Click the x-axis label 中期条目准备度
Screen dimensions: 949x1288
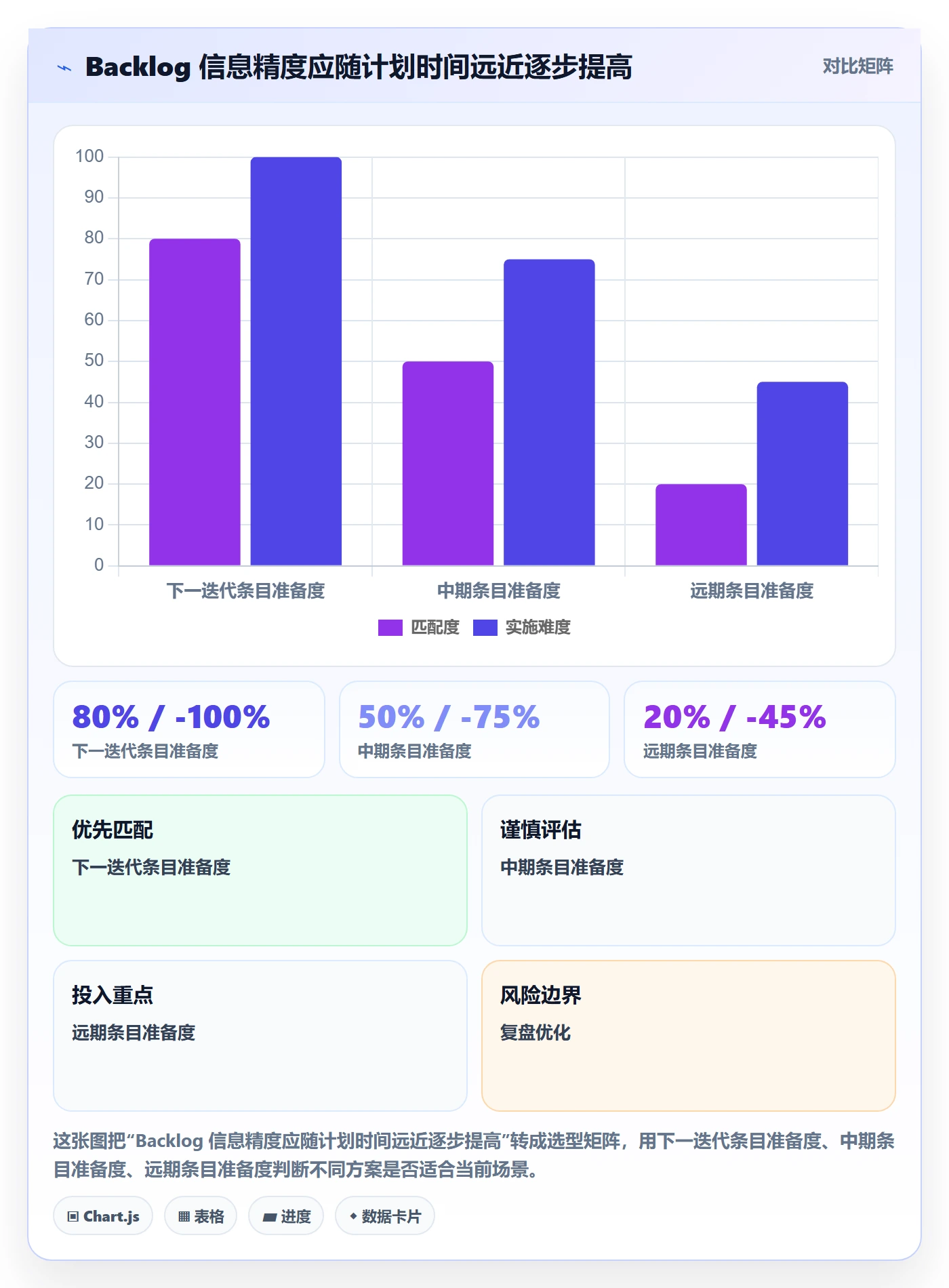point(499,591)
